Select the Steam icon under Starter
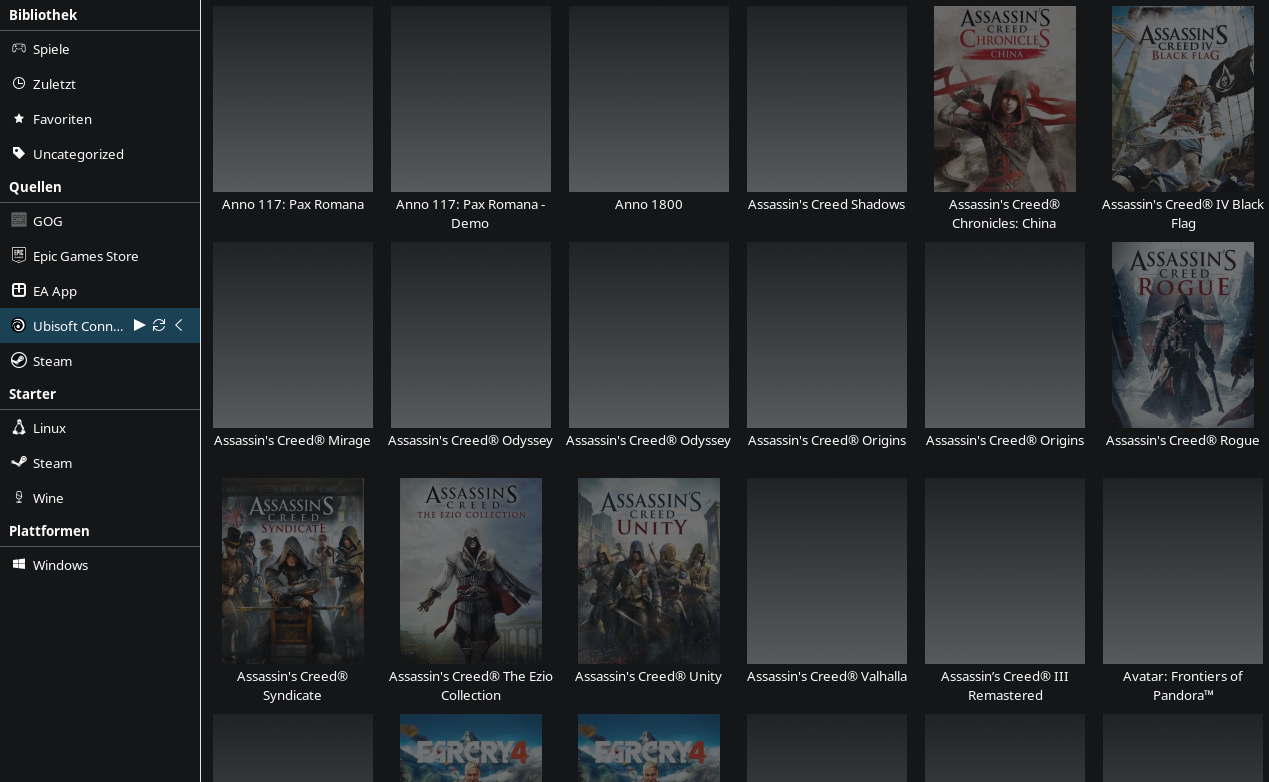This screenshot has width=1269, height=782. (x=18, y=462)
